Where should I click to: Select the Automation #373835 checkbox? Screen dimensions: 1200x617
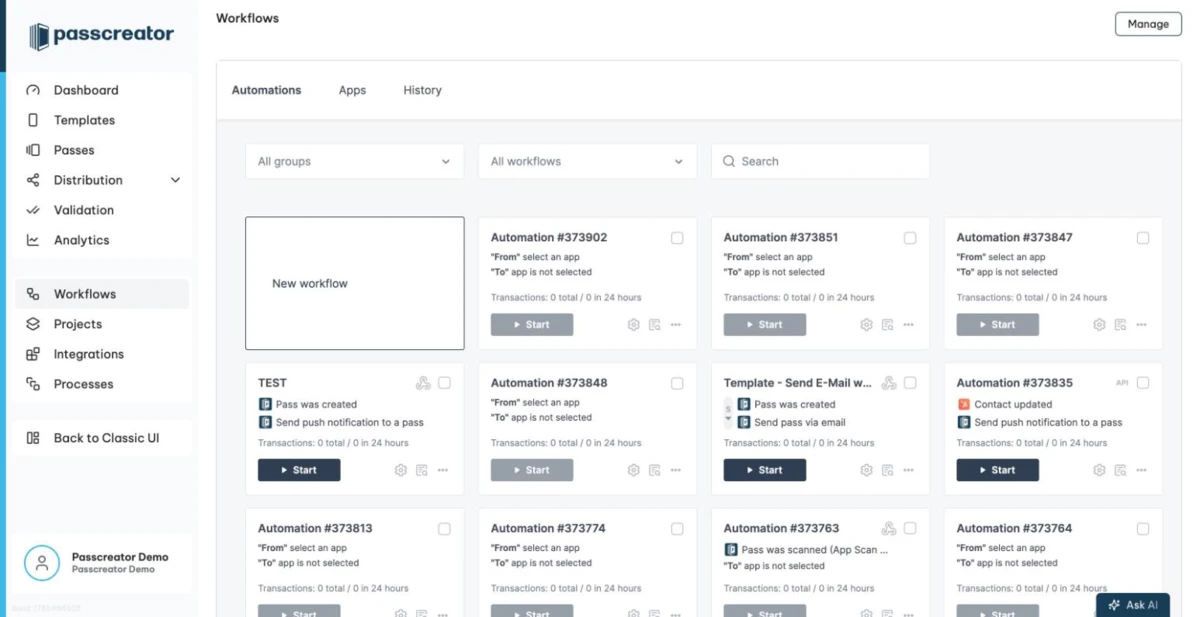click(x=1143, y=383)
